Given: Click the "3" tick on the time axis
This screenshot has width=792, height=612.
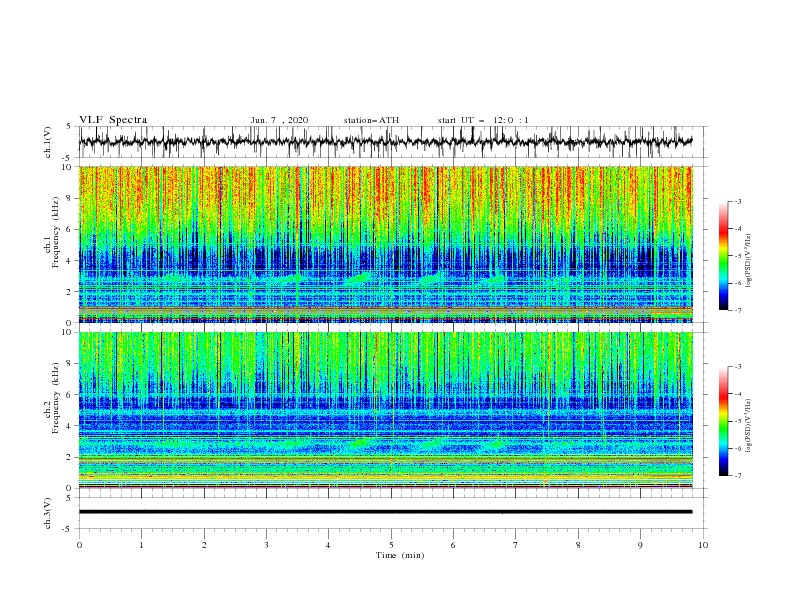Looking at the screenshot, I should click(266, 545).
